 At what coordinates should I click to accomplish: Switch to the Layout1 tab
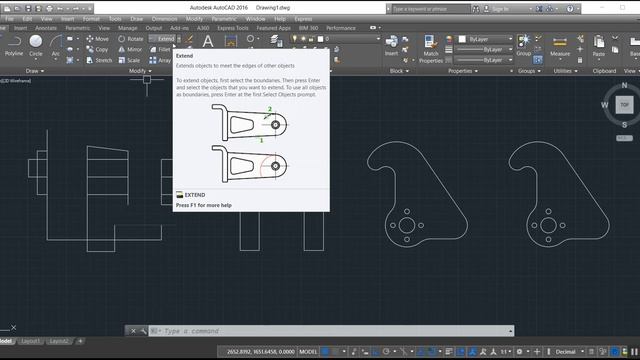pos(31,341)
